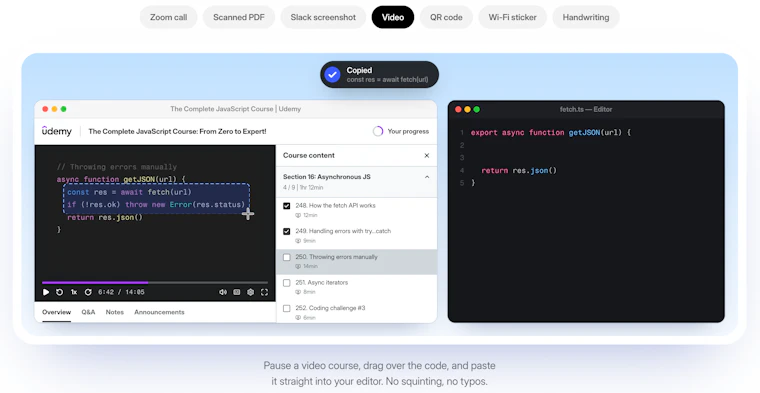Viewport: 760px width, 393px height.
Task: Enter fullscreen mode on the video
Action: 264,292
